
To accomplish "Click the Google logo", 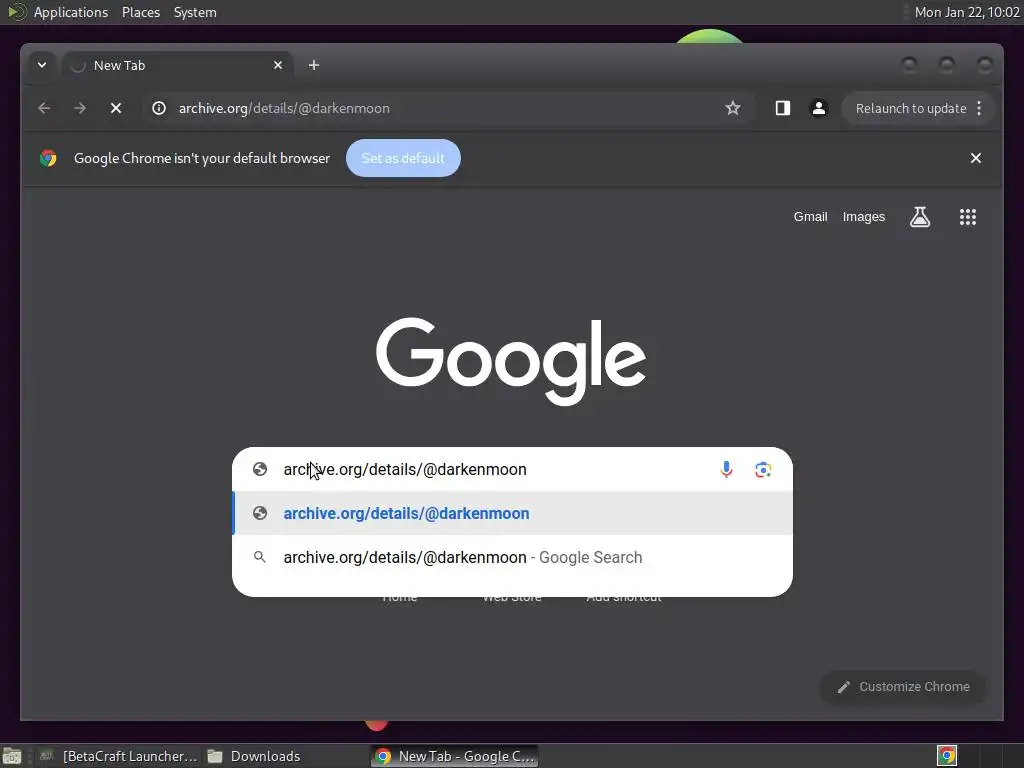I will (x=511, y=360).
